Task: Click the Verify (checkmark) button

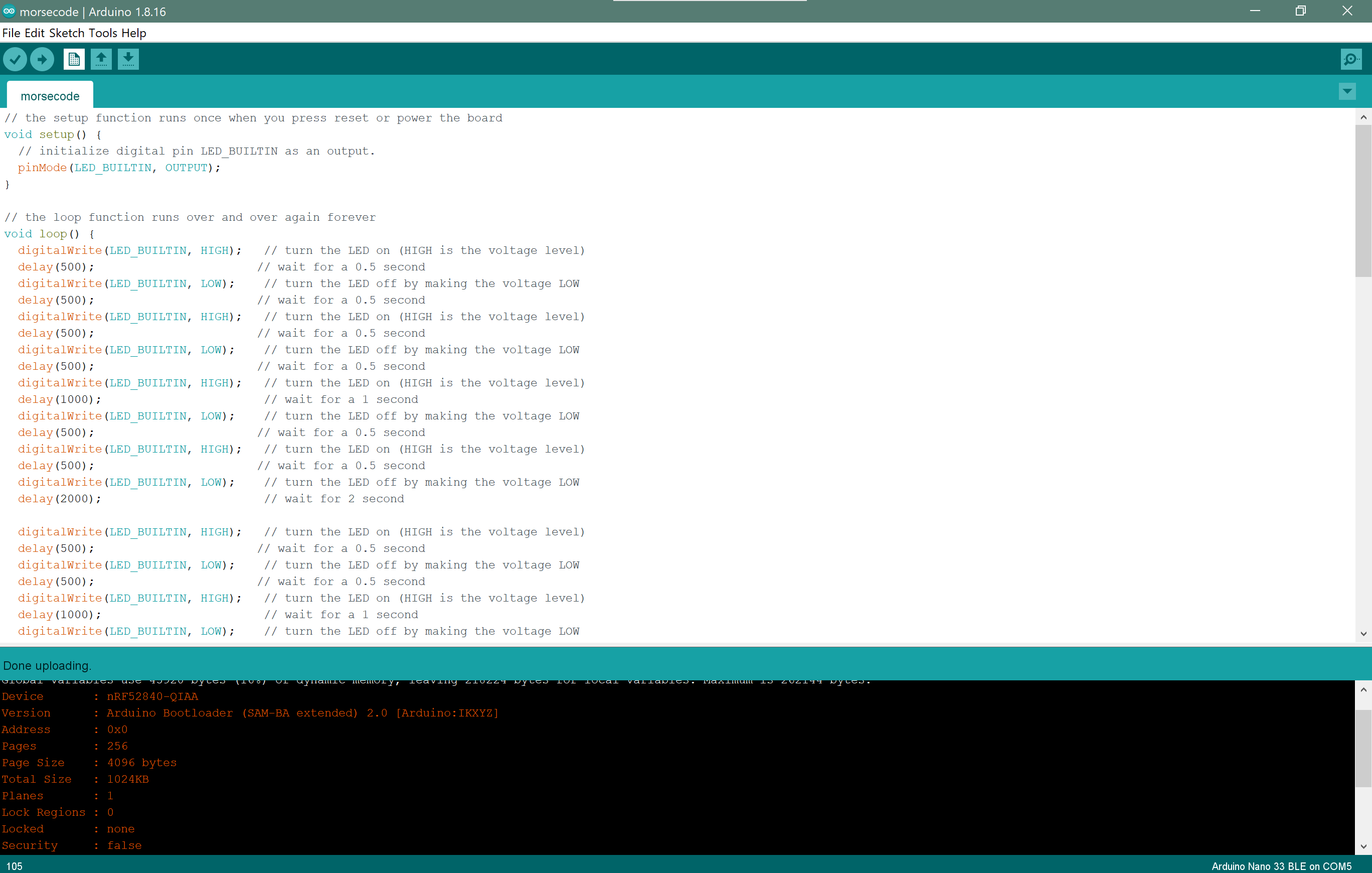Action: tap(15, 59)
